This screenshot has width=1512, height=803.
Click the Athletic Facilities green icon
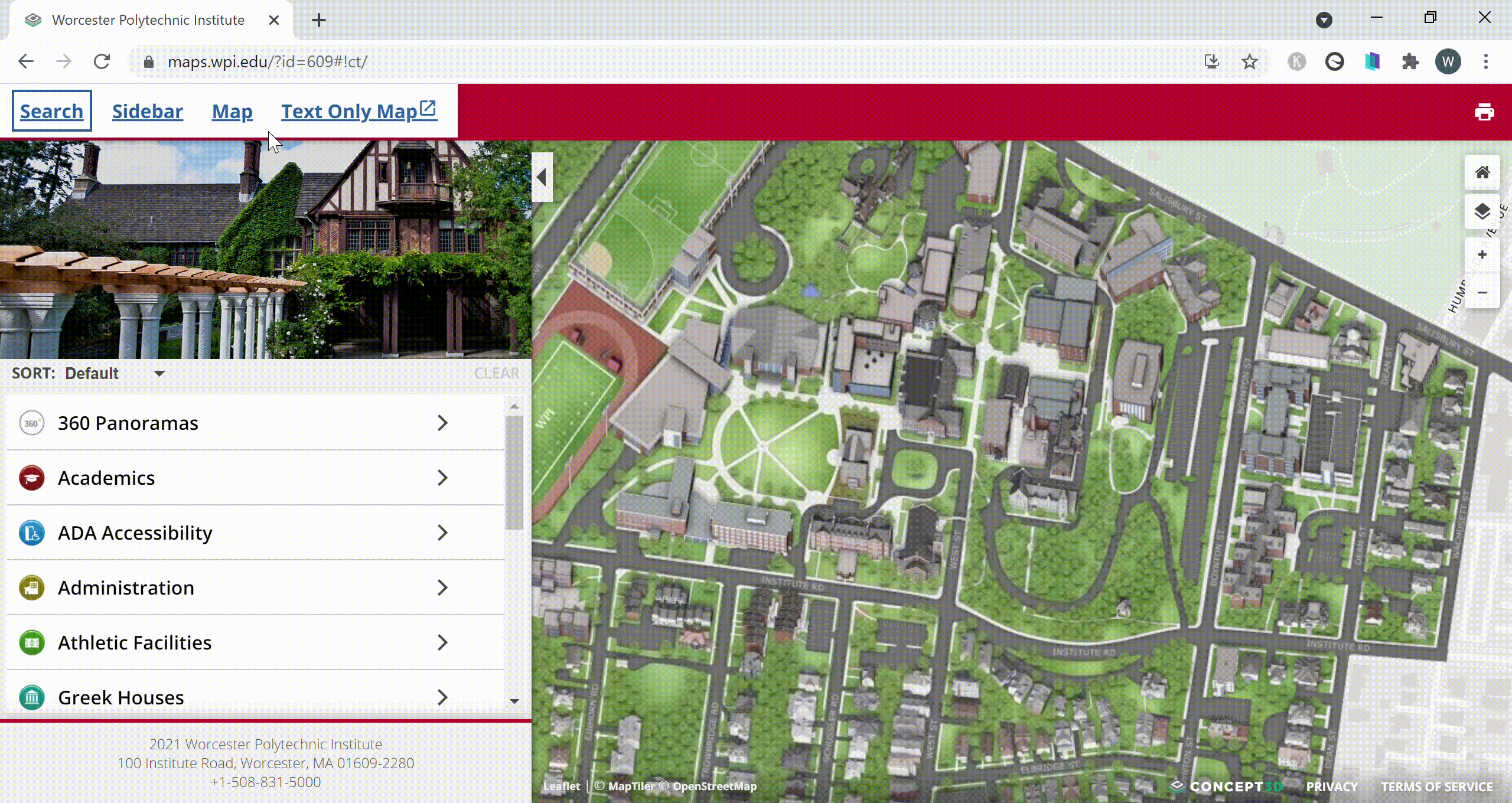pyautogui.click(x=31, y=642)
